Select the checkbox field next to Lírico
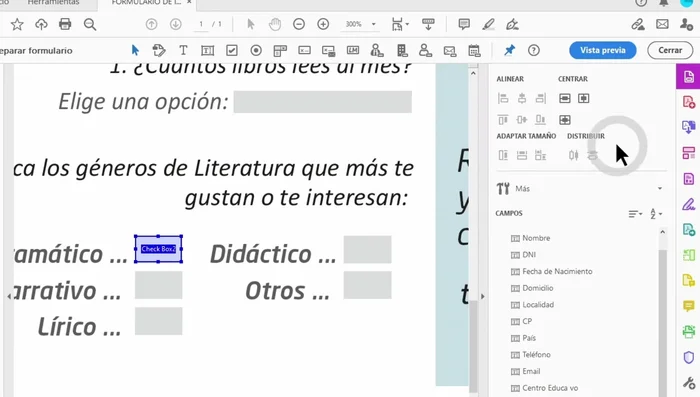This screenshot has width=700, height=397. tap(158, 321)
